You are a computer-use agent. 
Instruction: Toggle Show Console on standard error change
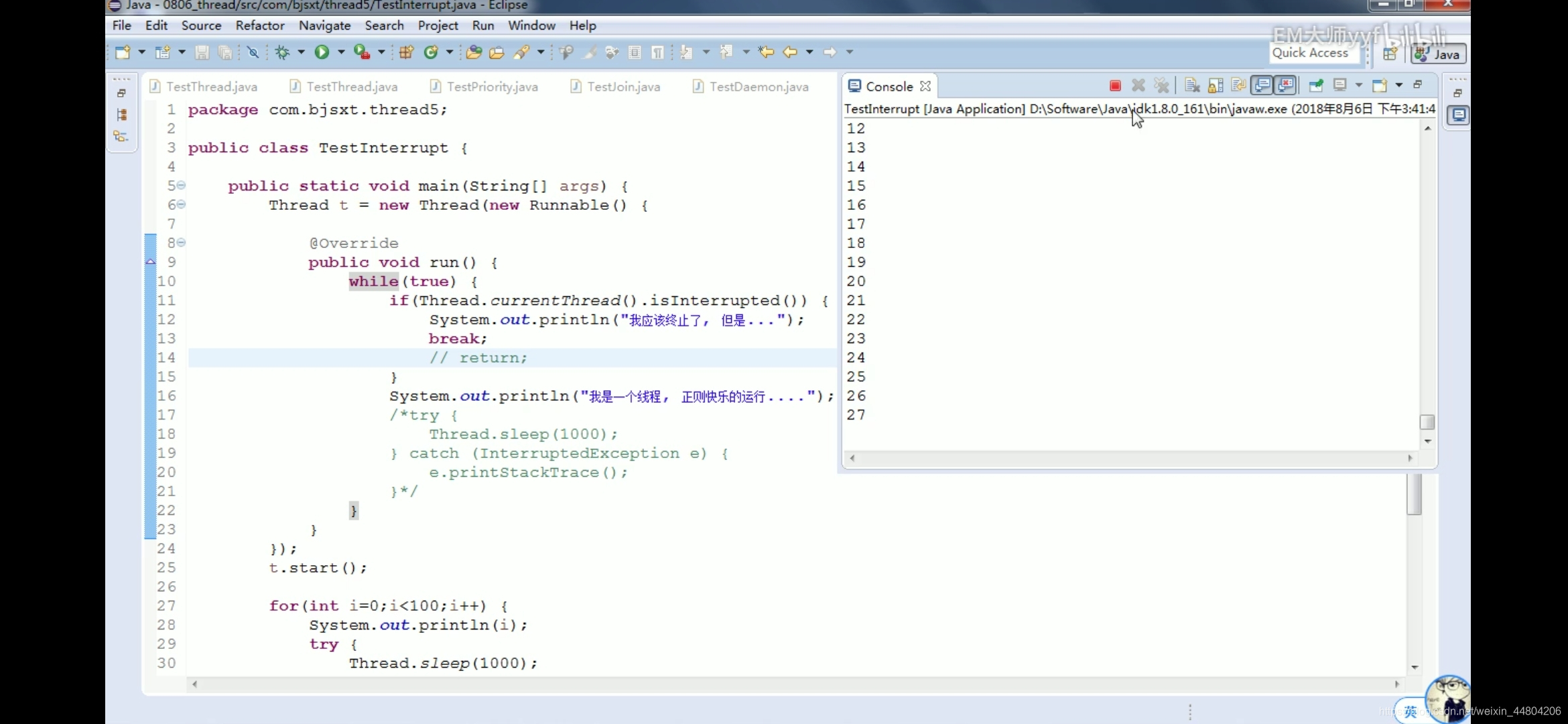(x=1286, y=86)
